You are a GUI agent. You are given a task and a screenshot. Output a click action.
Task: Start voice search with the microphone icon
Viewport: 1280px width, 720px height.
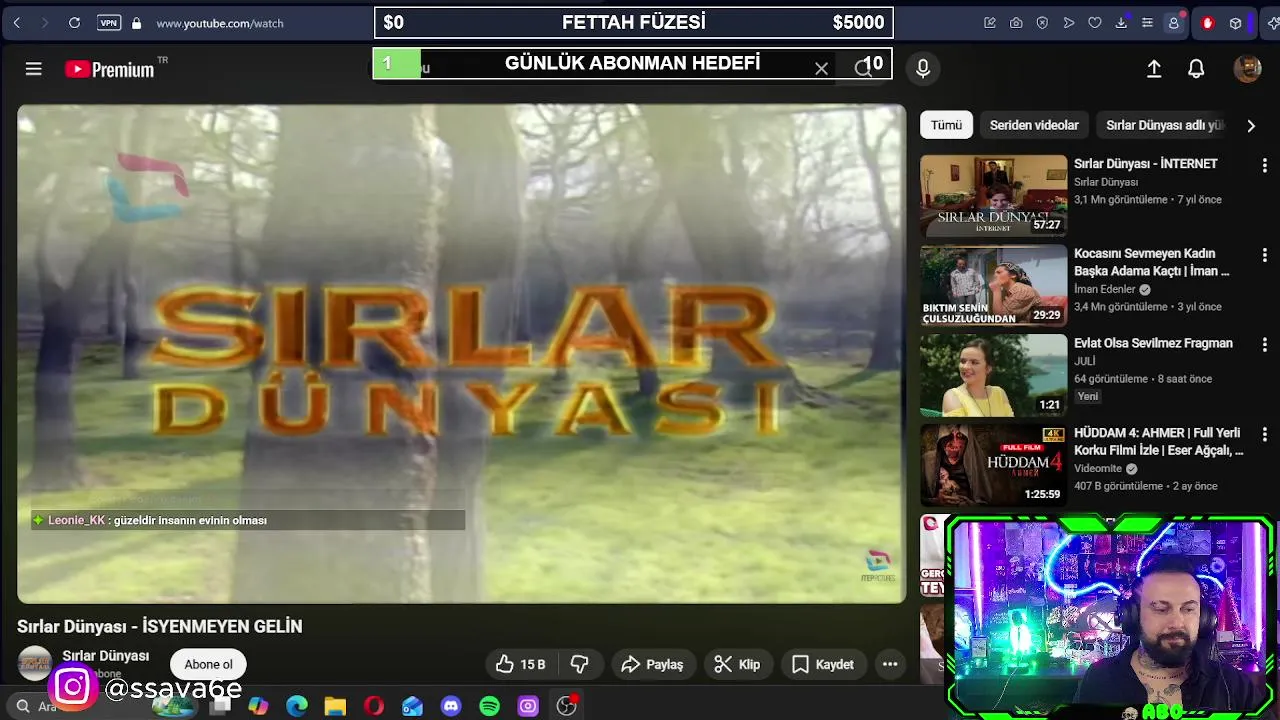pos(923,68)
